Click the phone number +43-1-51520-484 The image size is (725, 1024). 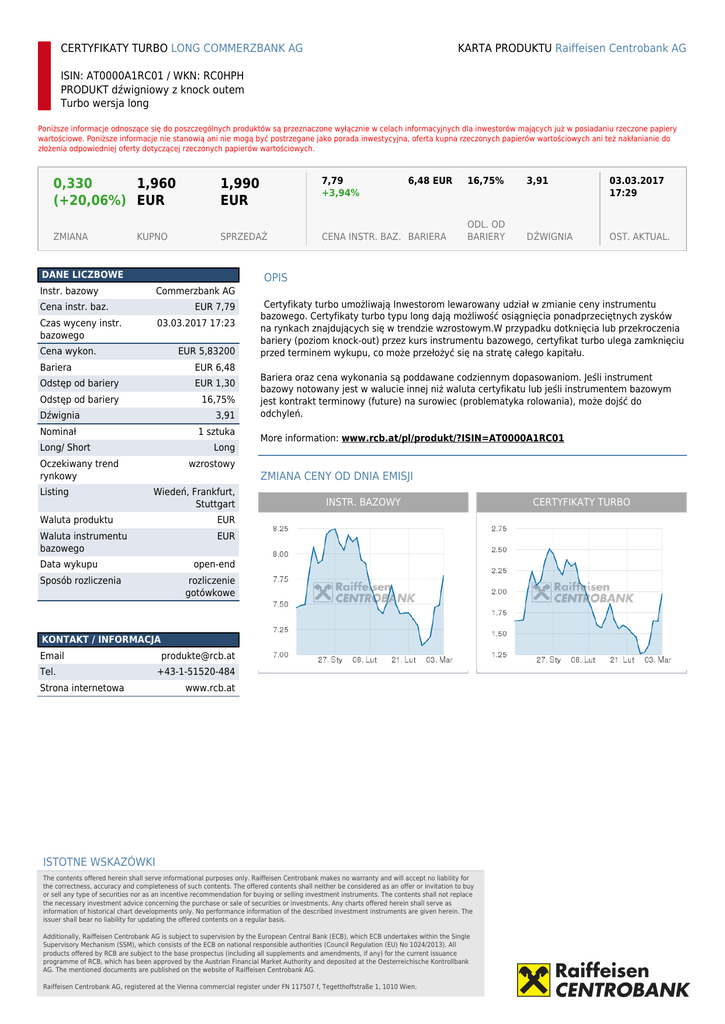tap(196, 672)
